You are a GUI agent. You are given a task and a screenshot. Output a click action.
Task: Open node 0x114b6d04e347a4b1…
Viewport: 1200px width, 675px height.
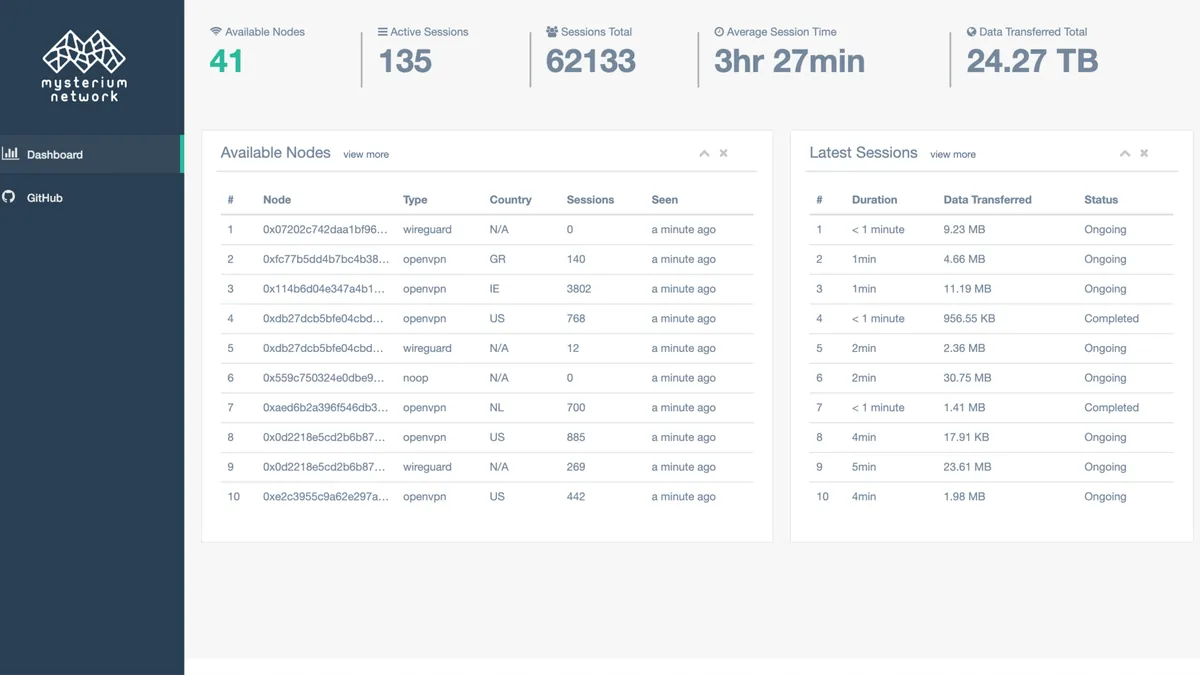(x=324, y=289)
